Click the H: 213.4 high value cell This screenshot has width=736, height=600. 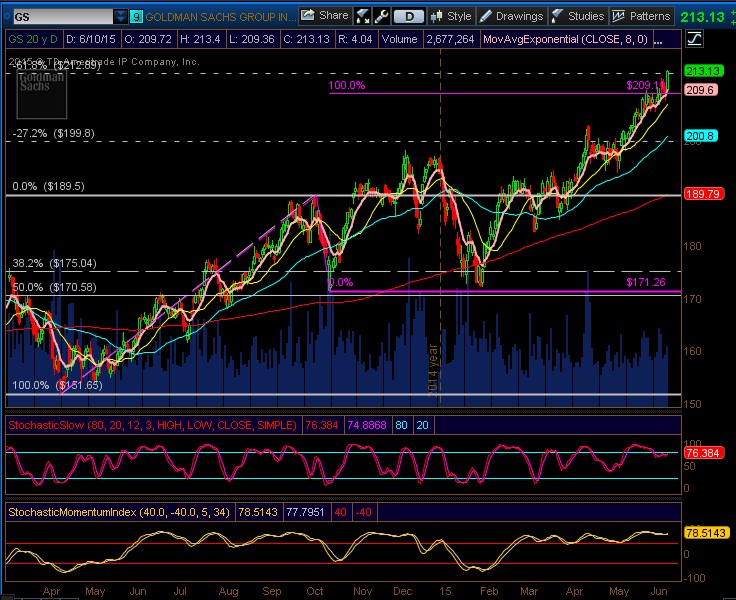pyautogui.click(x=200, y=39)
